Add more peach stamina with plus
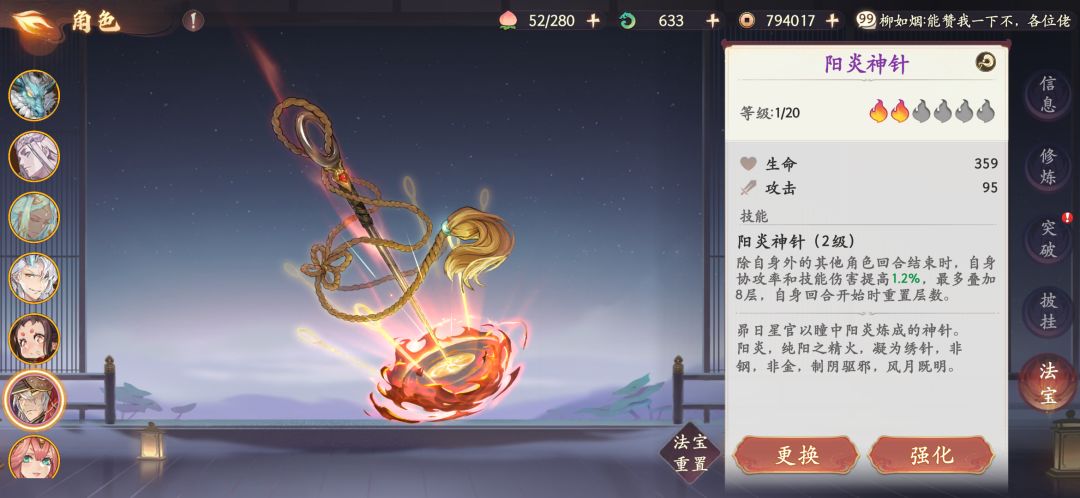 click(x=593, y=21)
